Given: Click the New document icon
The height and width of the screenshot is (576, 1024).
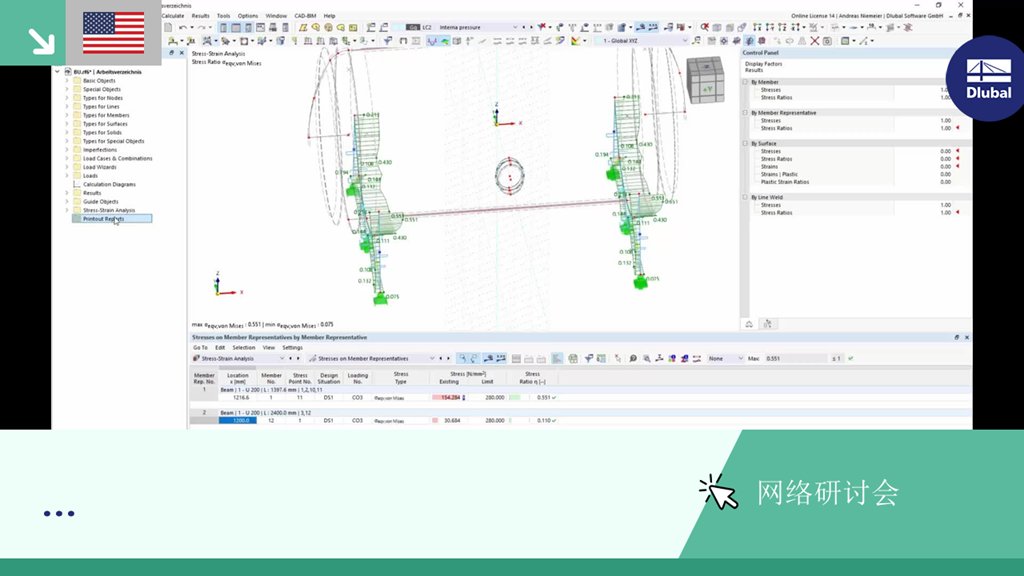Looking at the screenshot, I should click(168, 27).
